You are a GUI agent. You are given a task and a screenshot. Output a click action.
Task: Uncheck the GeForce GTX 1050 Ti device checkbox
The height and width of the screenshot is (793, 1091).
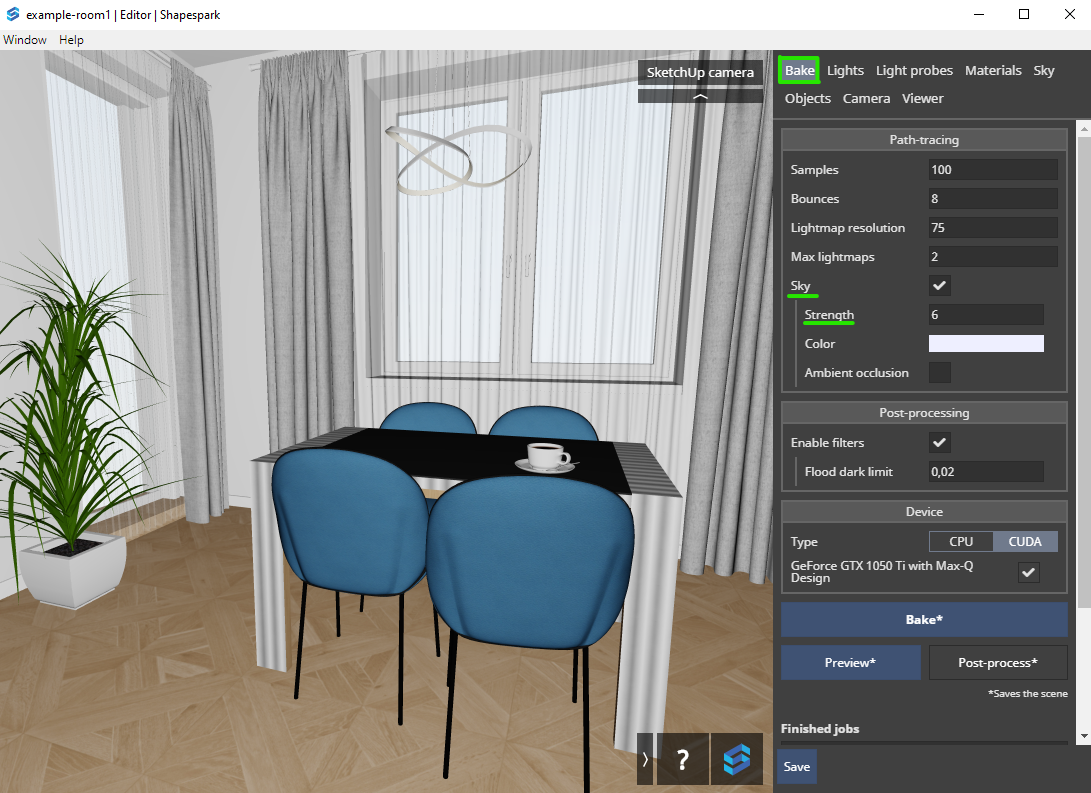1028,572
